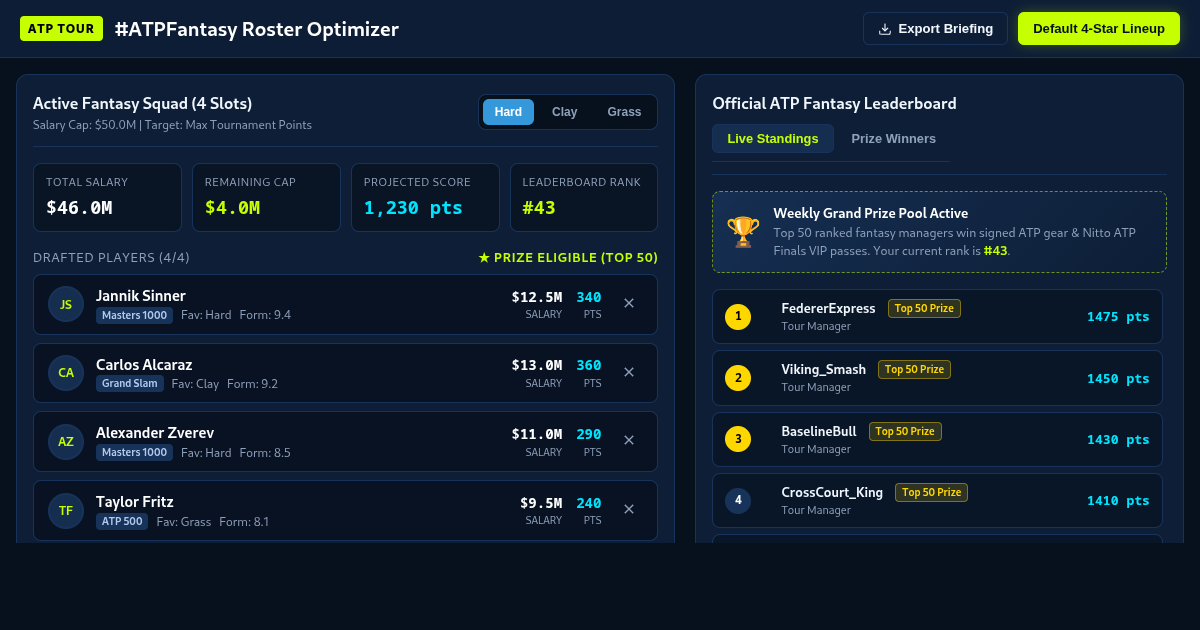Click FedererExpress Top 50 Prize badge
This screenshot has height=630, width=1200.
[x=924, y=308]
